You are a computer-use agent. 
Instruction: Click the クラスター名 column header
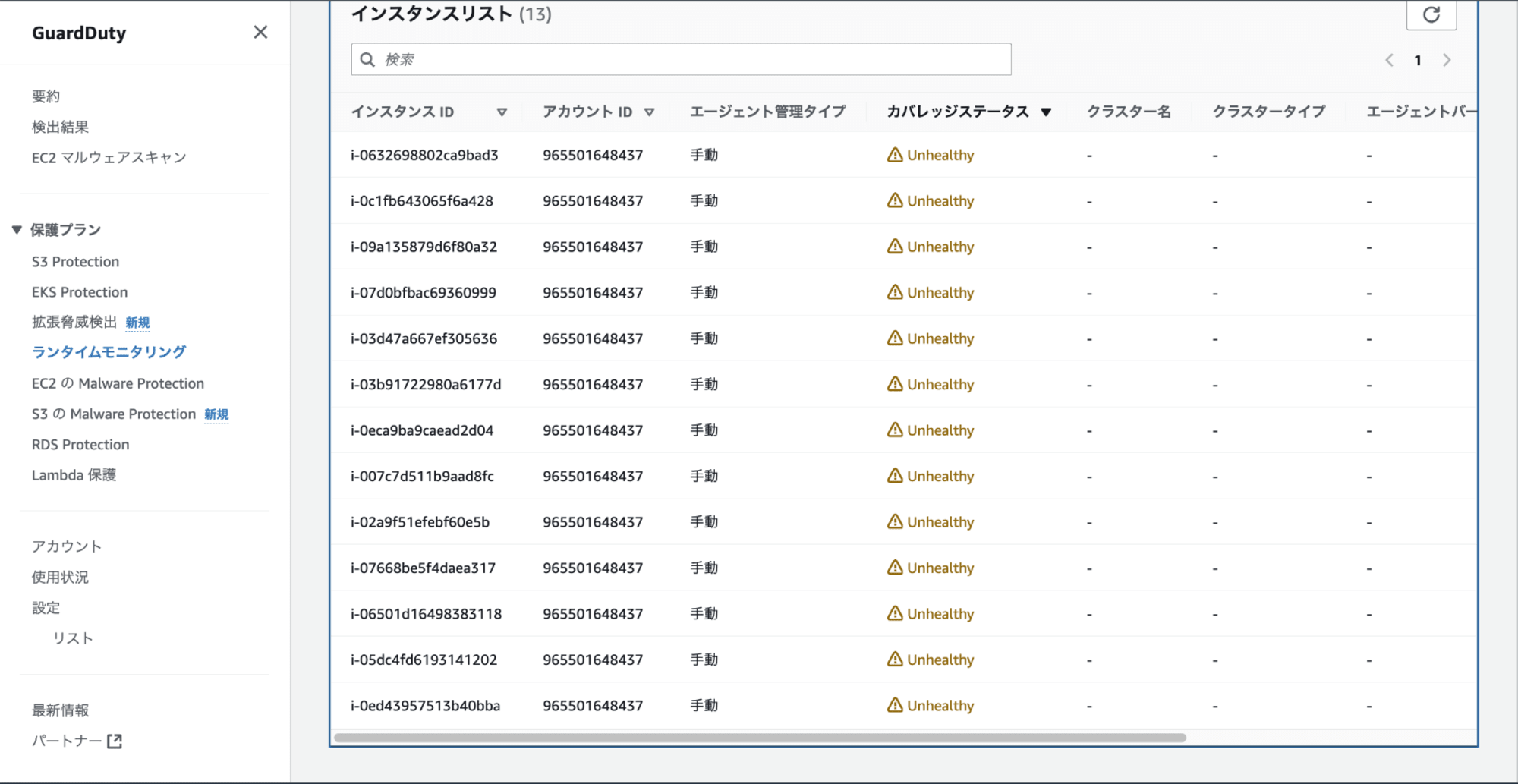coord(1129,112)
